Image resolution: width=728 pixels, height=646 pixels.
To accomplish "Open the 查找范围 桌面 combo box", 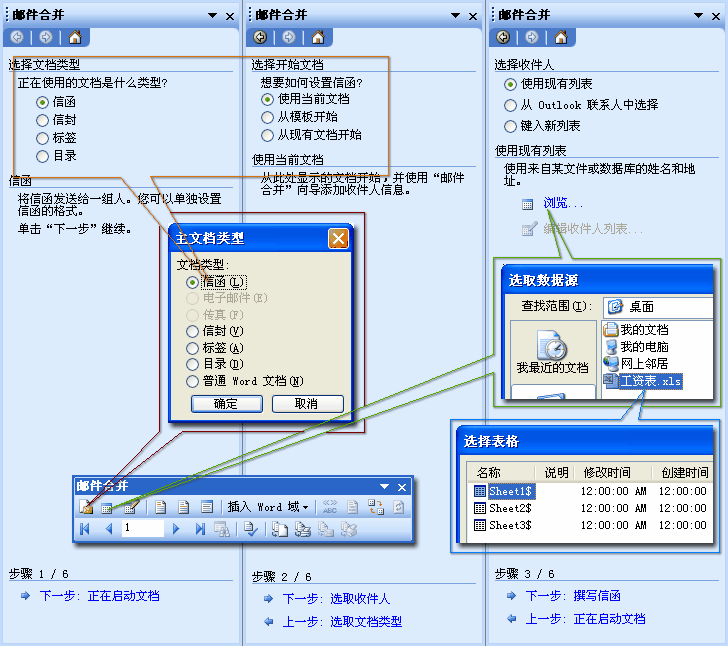I will coord(660,307).
